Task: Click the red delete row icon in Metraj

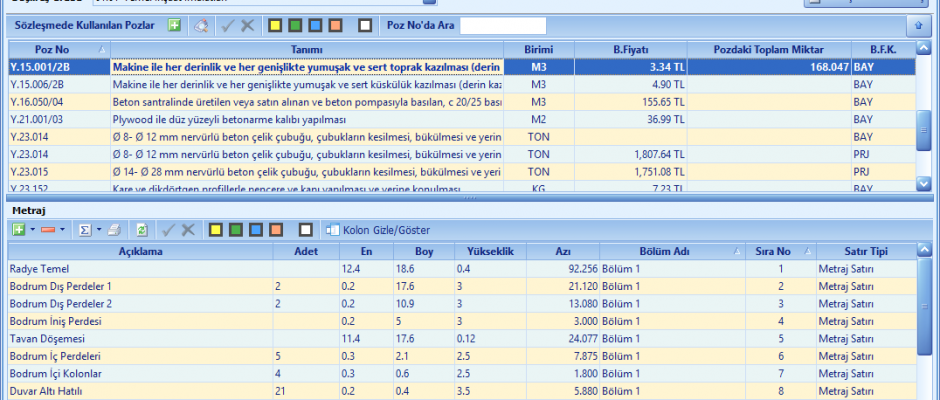Action: pos(51,230)
